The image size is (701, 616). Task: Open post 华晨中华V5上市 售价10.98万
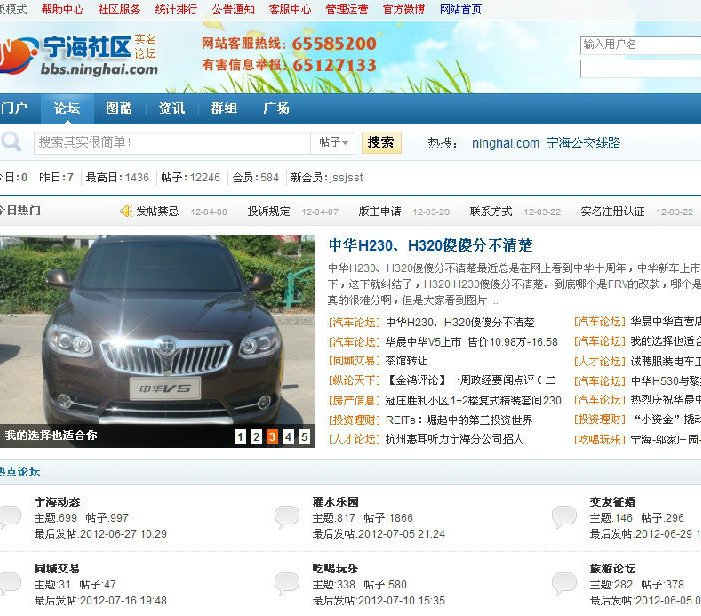coord(472,342)
